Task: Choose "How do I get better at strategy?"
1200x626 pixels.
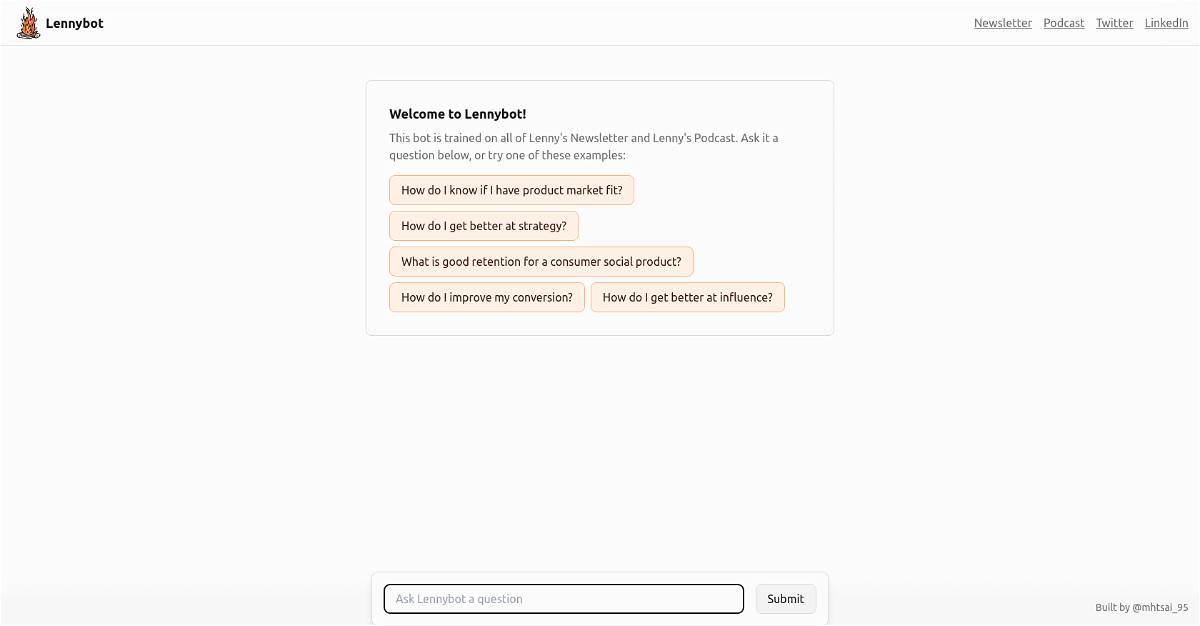Action: 483,226
